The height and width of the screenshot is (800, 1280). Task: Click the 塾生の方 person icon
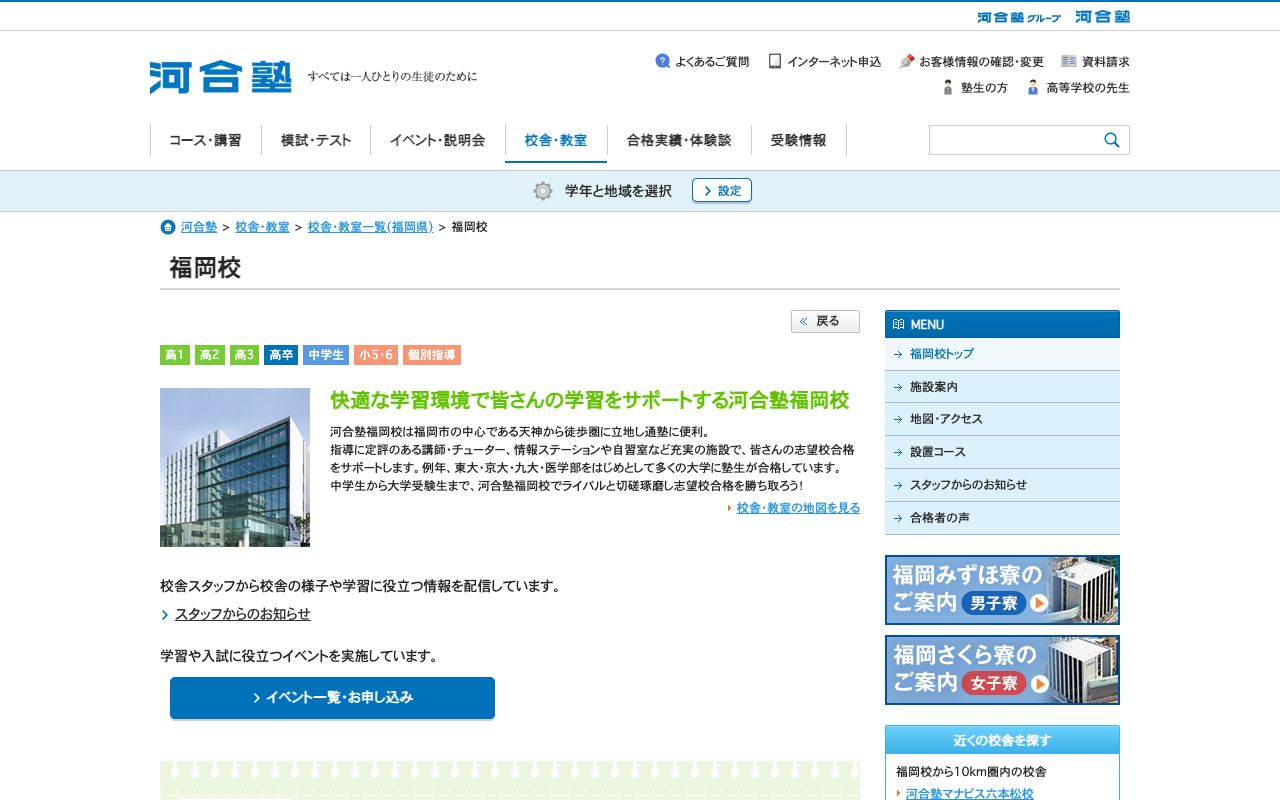click(948, 87)
